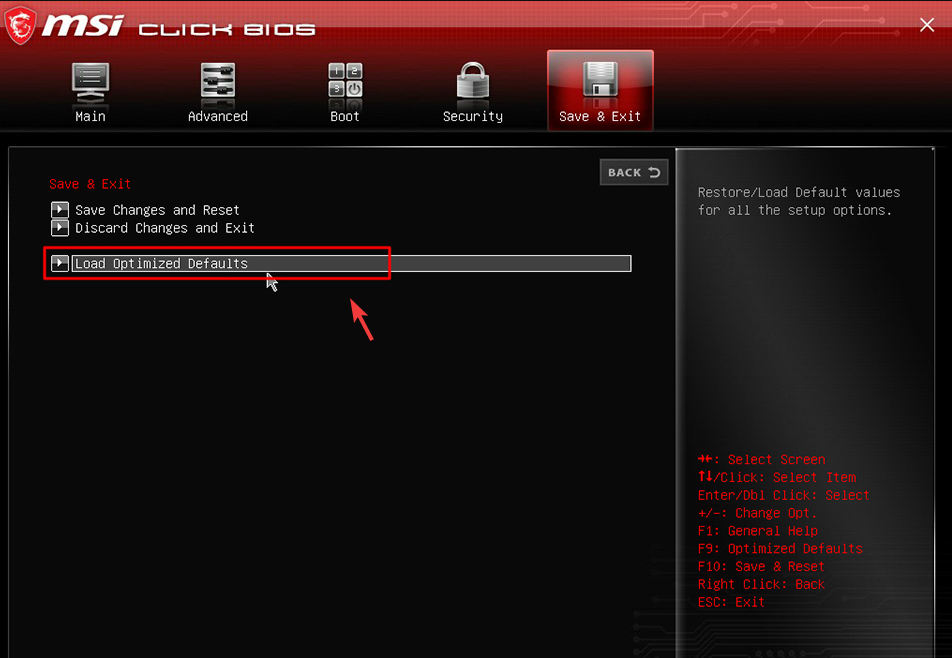Image resolution: width=952 pixels, height=658 pixels.
Task: Choose Discard Changes and Exit
Action: pos(165,228)
